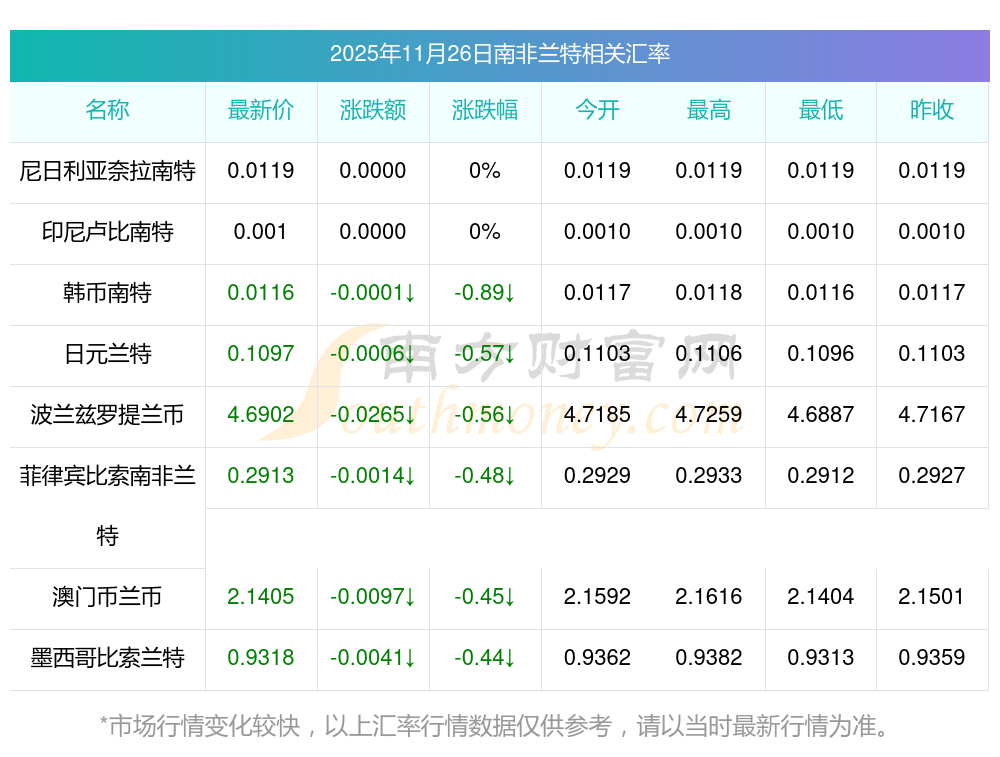Click the -0.89 change percentage cell
Viewport: 1000px width, 757px height.
tap(485, 293)
